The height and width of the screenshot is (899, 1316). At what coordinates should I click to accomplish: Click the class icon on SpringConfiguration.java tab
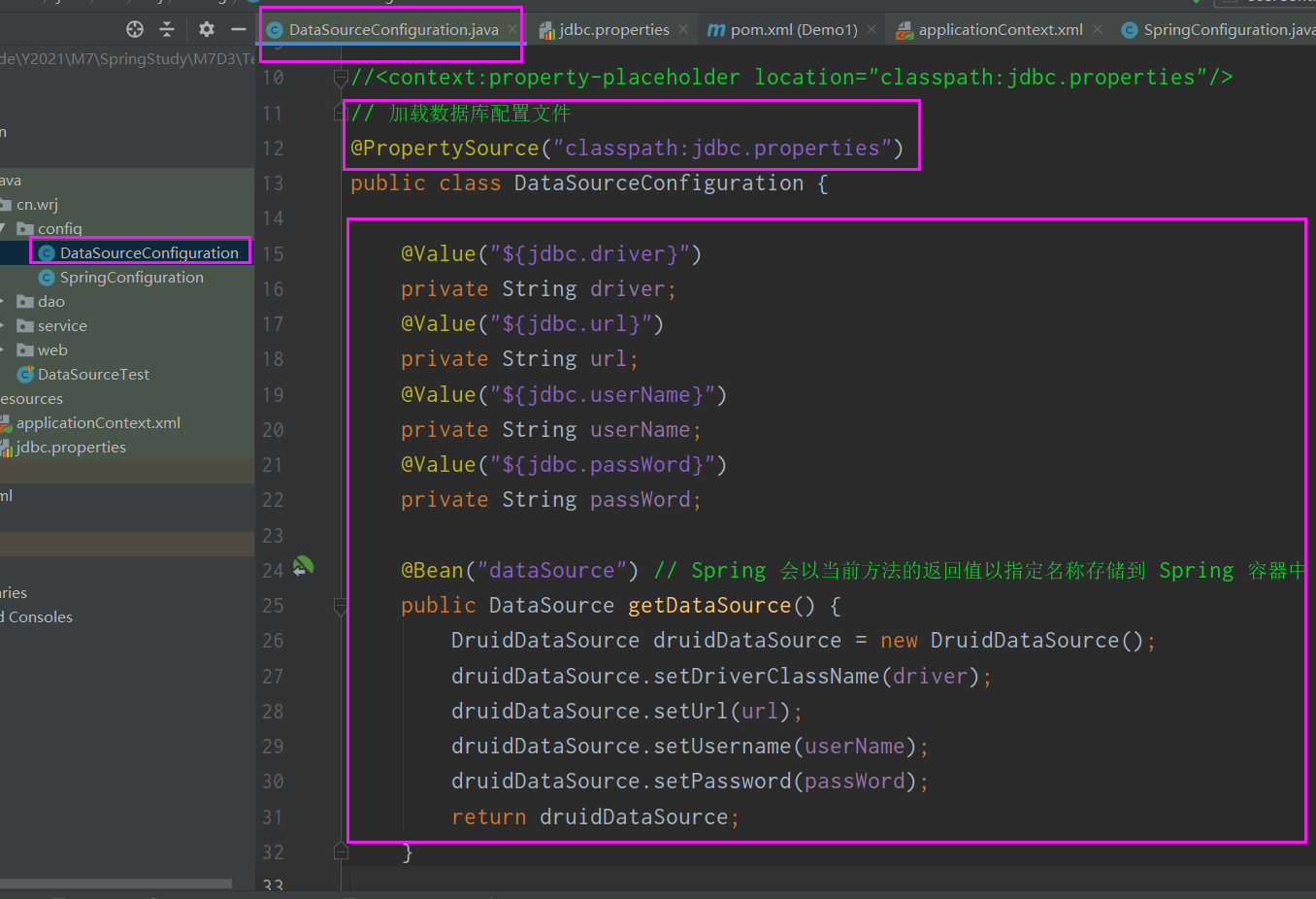click(1130, 30)
